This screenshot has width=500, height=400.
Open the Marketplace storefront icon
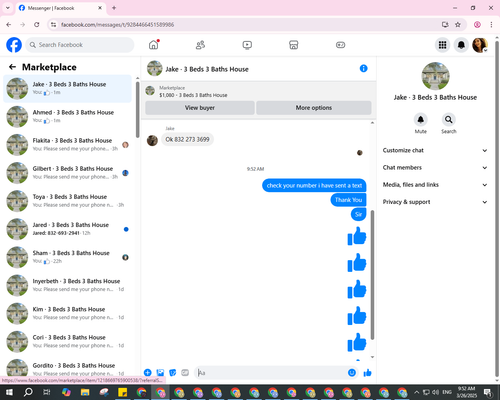click(x=294, y=45)
